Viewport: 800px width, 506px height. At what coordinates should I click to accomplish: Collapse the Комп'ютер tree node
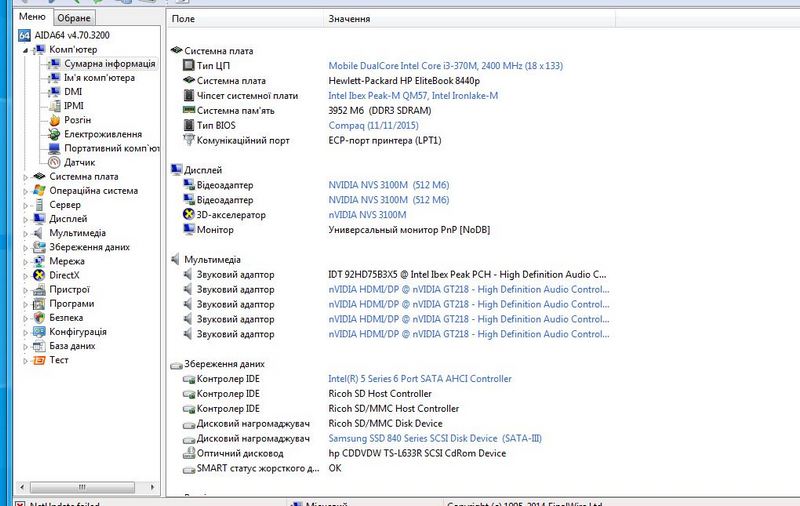click(x=27, y=50)
